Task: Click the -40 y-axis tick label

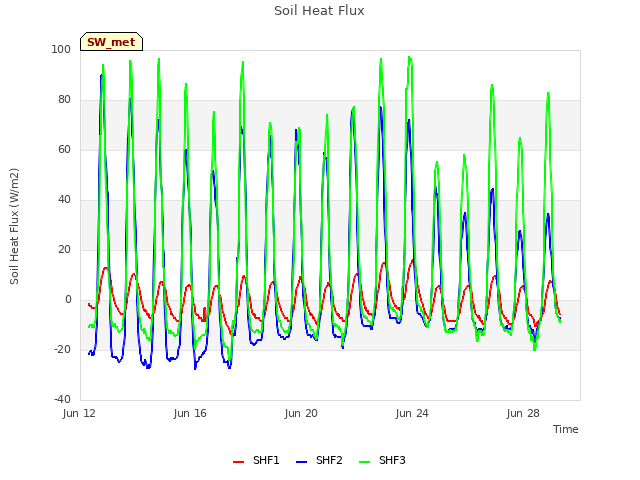Action: coord(62,399)
